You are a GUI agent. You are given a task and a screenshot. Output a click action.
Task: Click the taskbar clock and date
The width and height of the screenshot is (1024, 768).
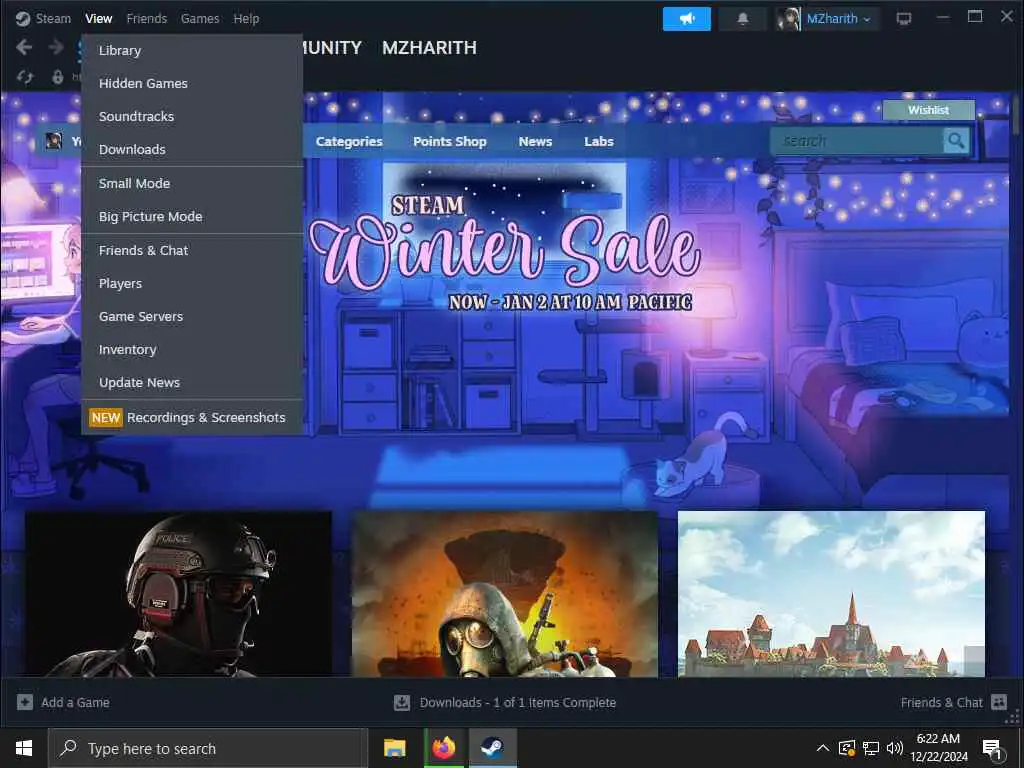tap(938, 748)
